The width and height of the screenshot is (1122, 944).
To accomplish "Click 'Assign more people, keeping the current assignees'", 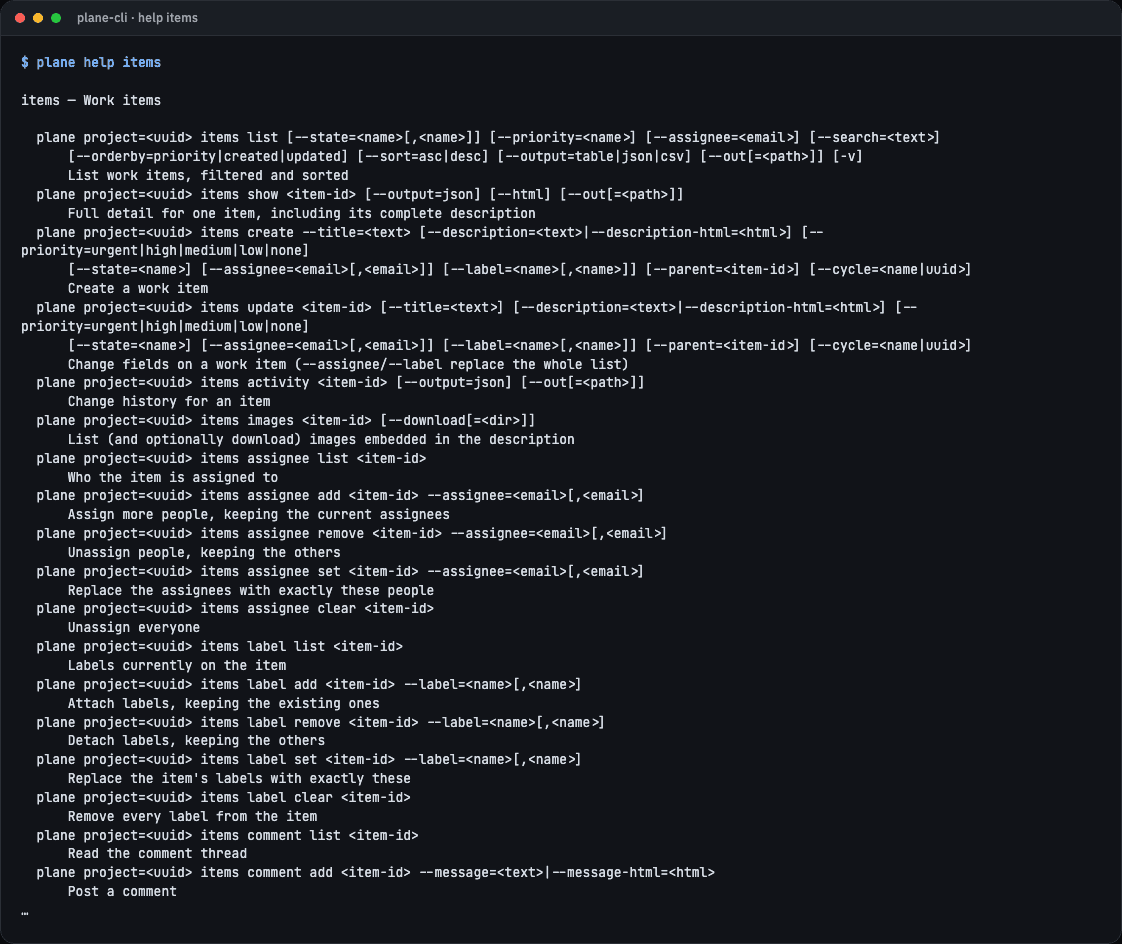I will (258, 515).
